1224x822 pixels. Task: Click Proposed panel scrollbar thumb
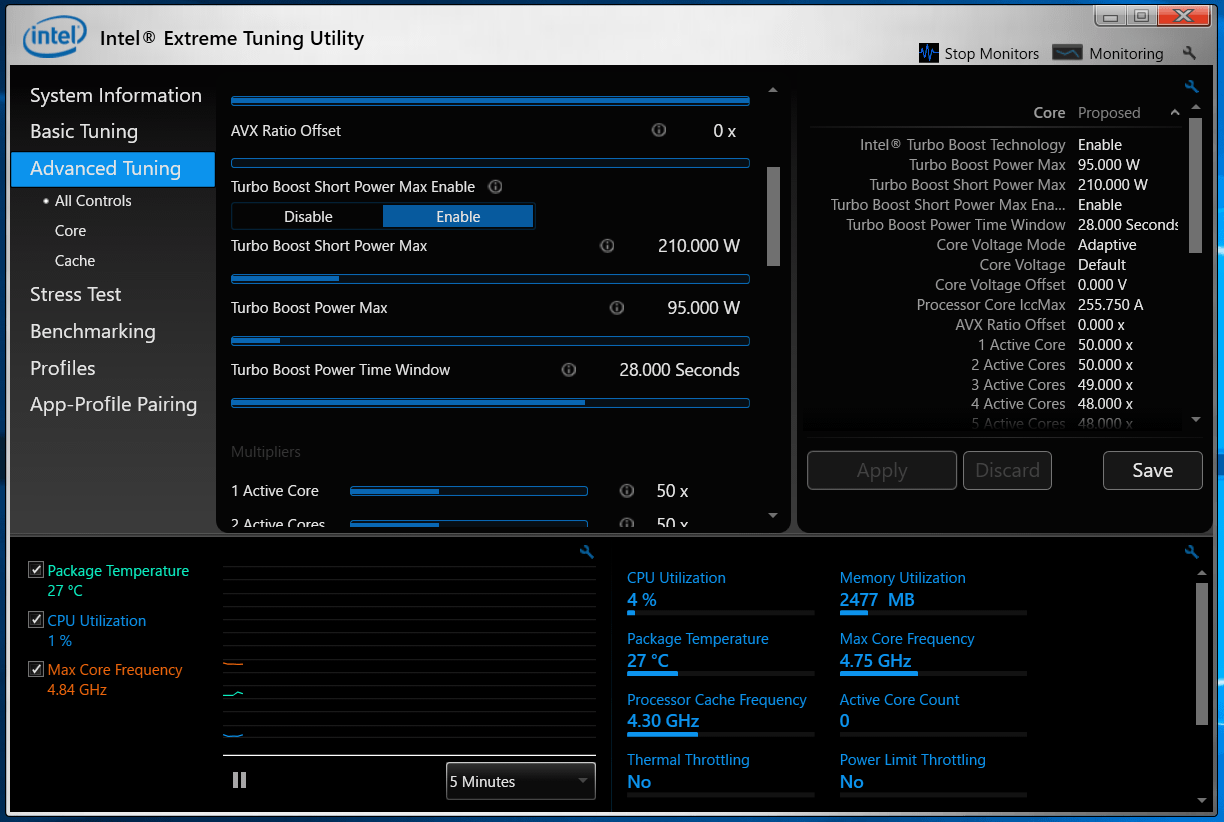click(1196, 185)
